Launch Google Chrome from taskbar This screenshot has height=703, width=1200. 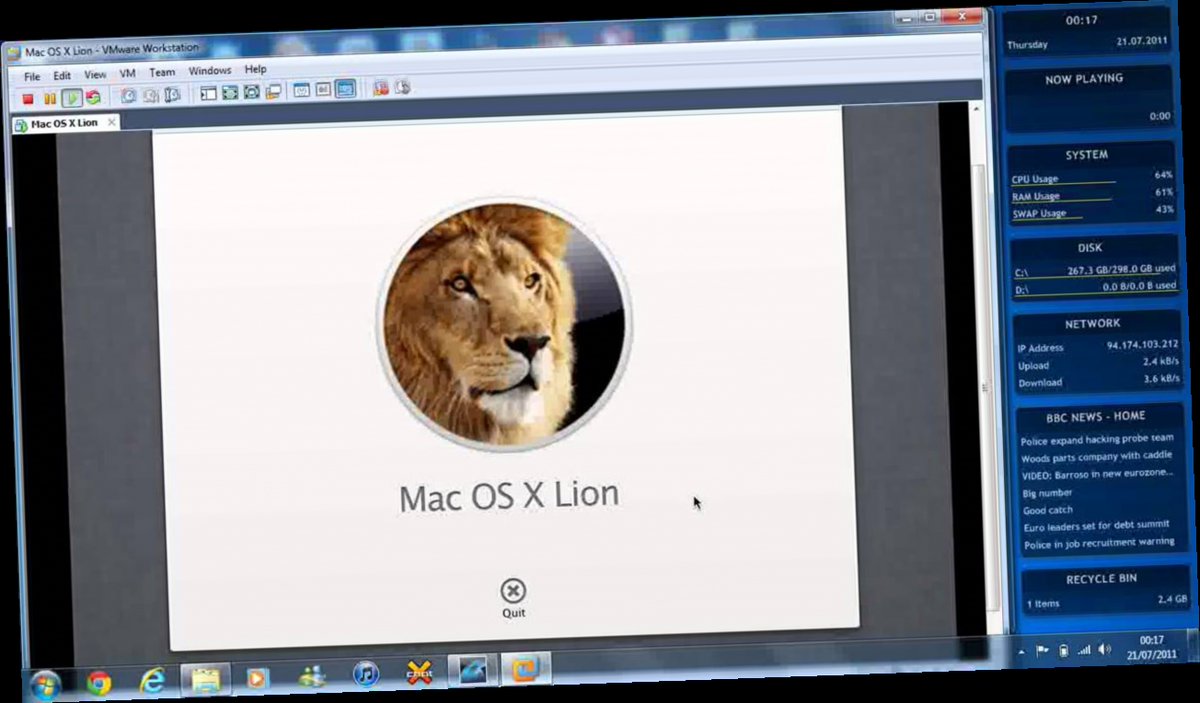click(x=98, y=683)
